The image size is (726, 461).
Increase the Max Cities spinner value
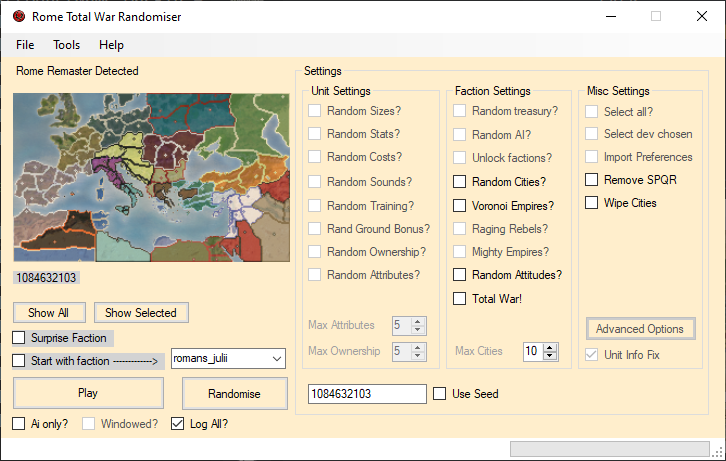coord(550,348)
